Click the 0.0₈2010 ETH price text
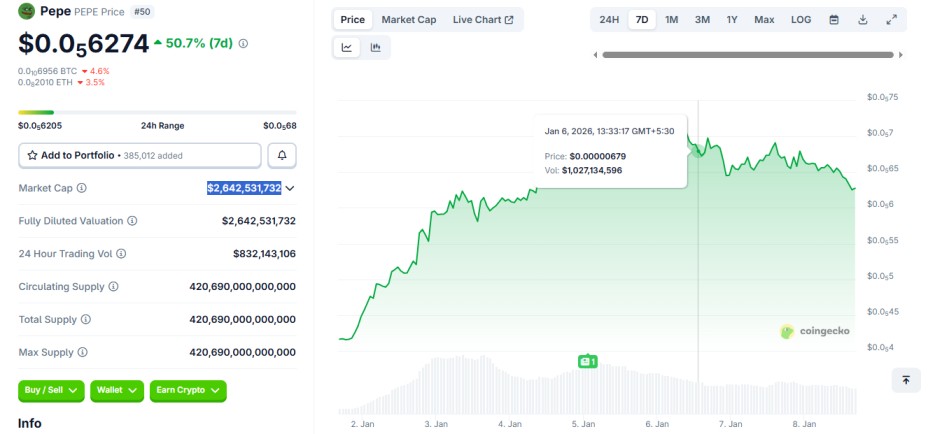The height and width of the screenshot is (434, 928). tap(45, 82)
